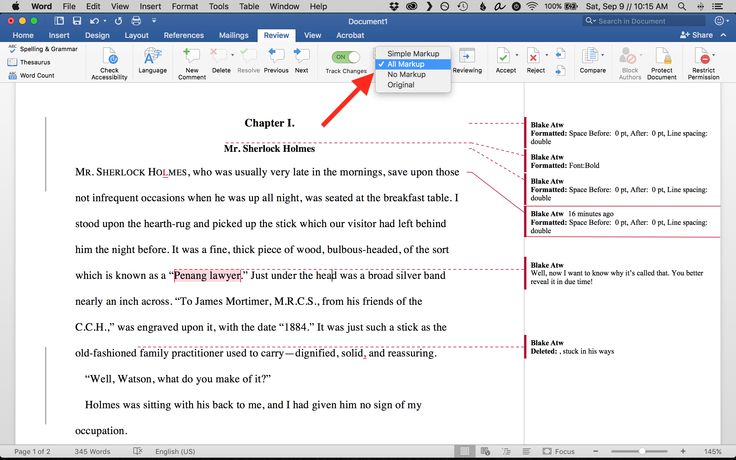This screenshot has height=460, width=736.
Task: Open the Layout ribbon tab
Action: (136, 35)
